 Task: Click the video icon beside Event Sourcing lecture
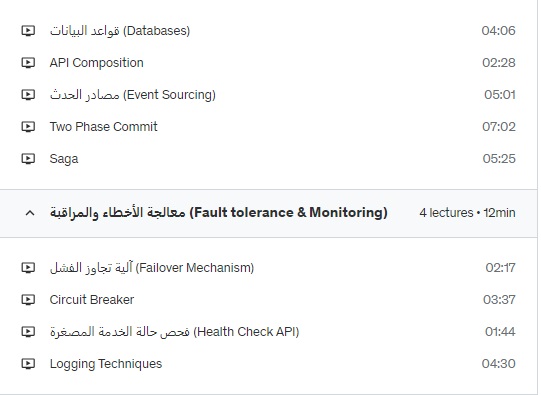[x=28, y=95]
